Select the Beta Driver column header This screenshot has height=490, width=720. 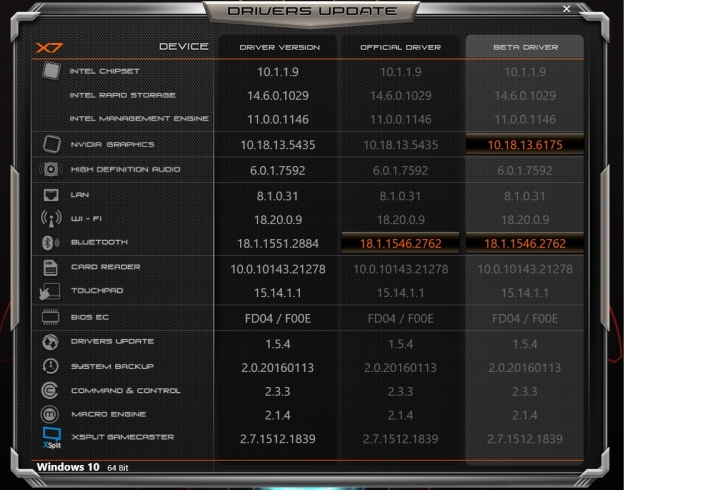[525, 47]
